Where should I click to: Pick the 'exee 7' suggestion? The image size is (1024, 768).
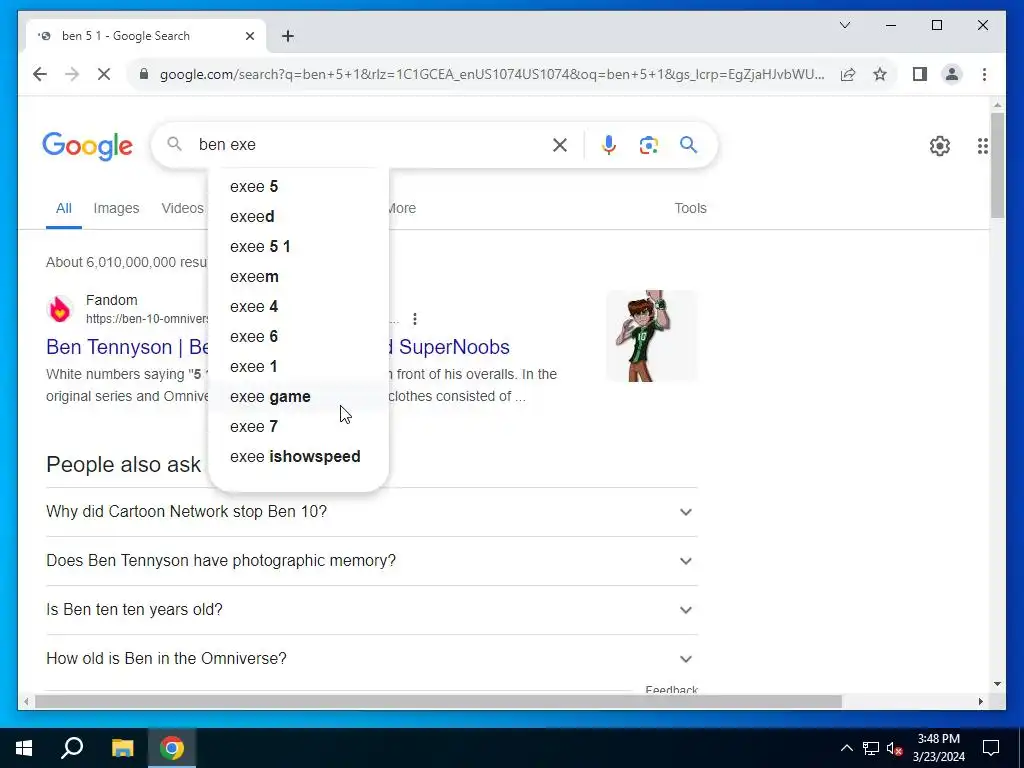point(298,427)
